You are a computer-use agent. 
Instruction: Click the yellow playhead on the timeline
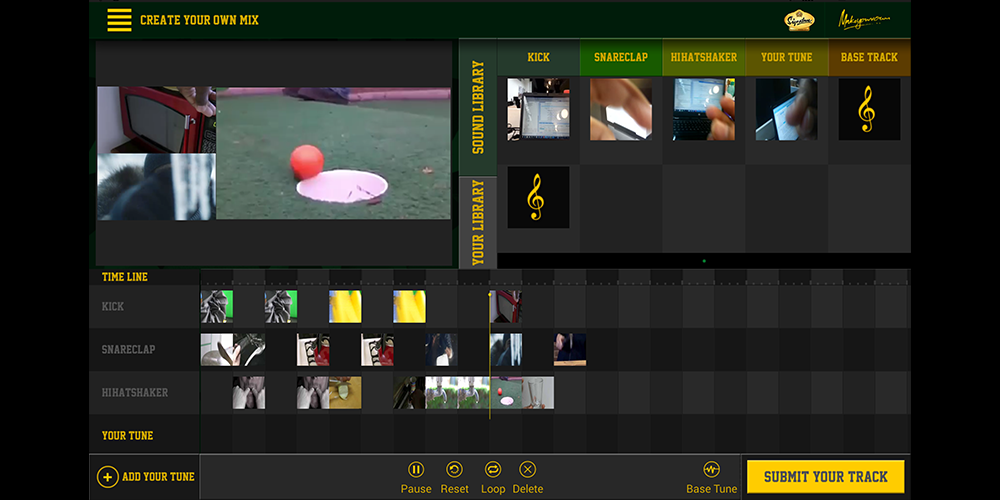[x=490, y=294]
